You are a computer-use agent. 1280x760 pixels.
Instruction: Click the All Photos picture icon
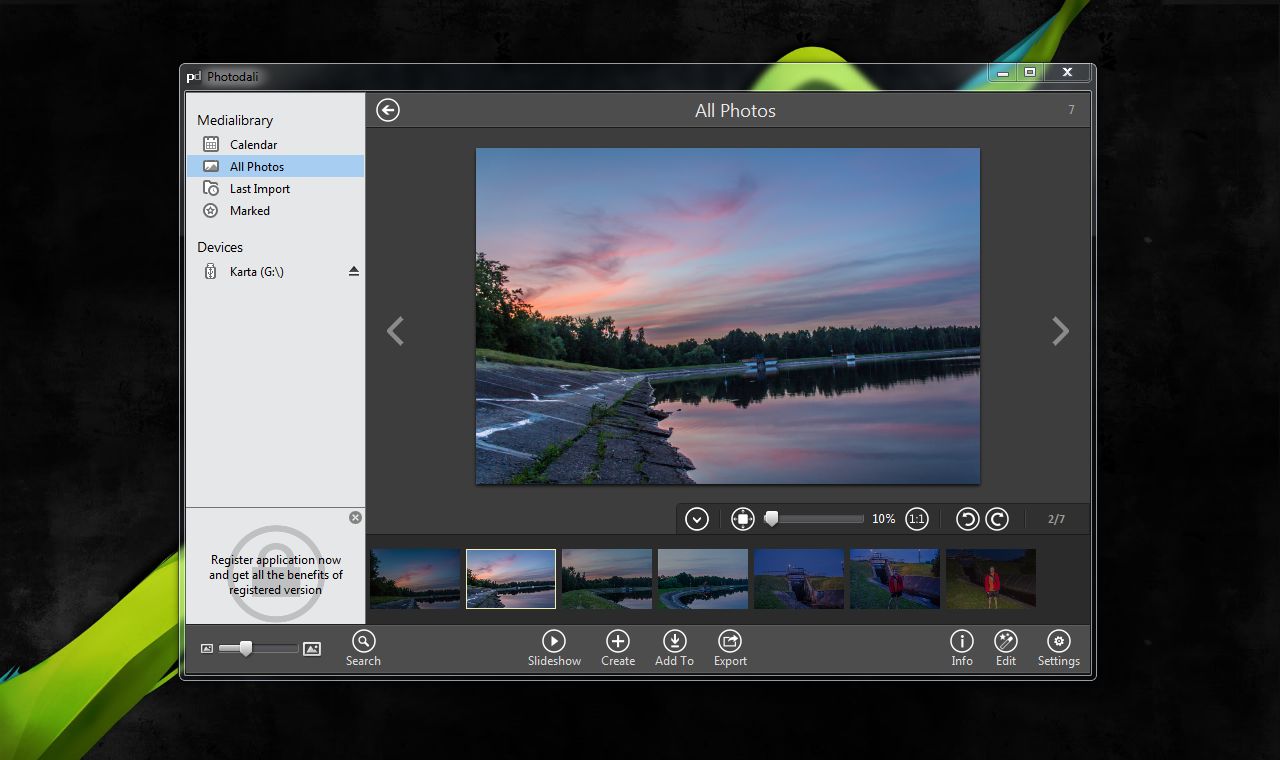point(210,166)
